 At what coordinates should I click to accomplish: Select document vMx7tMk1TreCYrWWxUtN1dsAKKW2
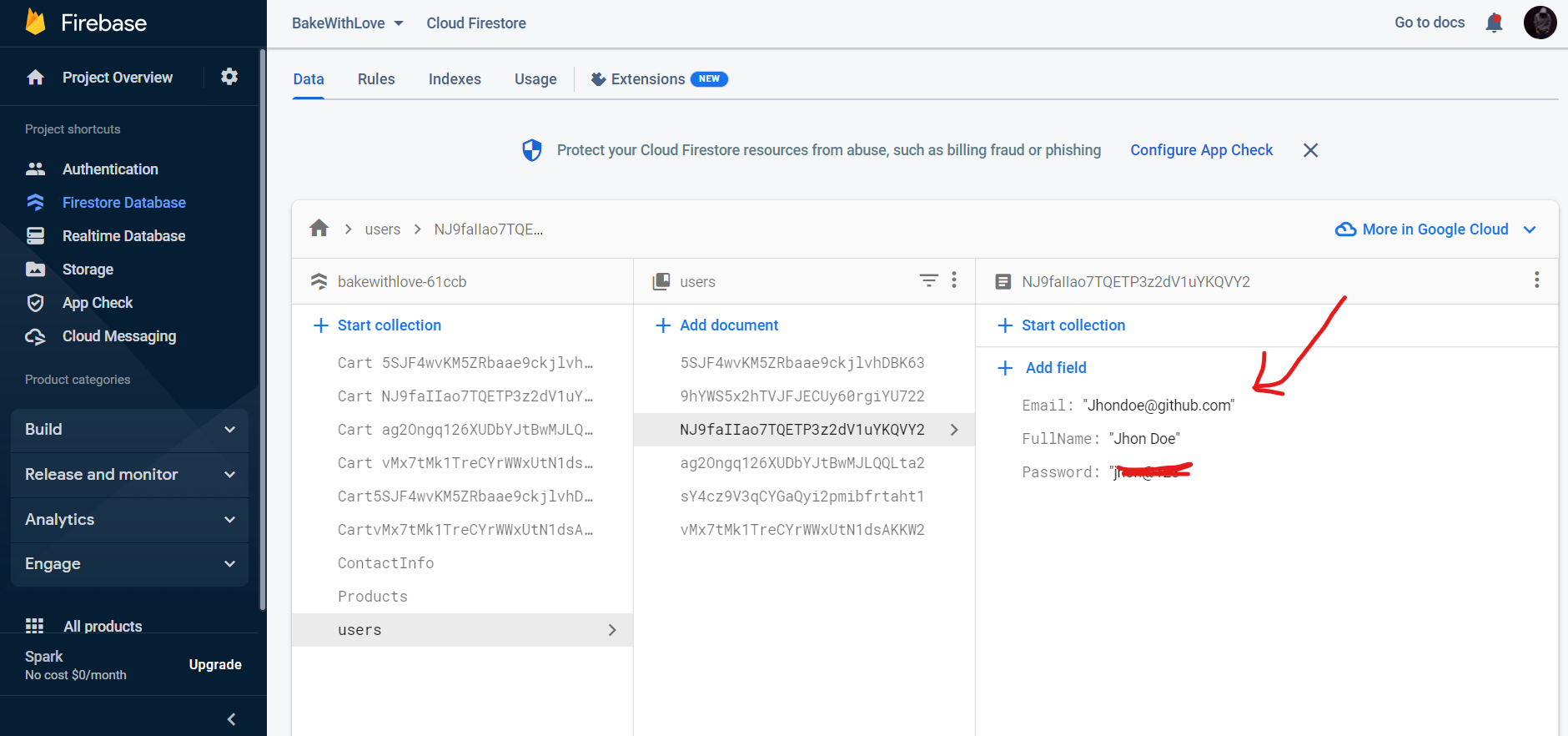[x=804, y=530]
